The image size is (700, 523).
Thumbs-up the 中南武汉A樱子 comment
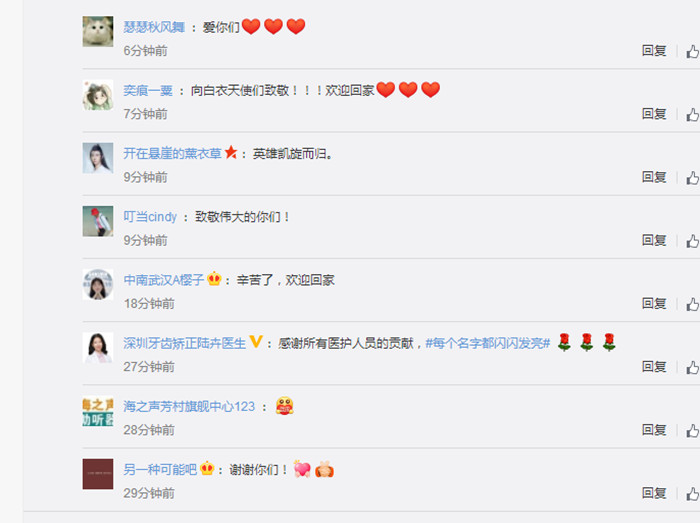click(x=693, y=304)
